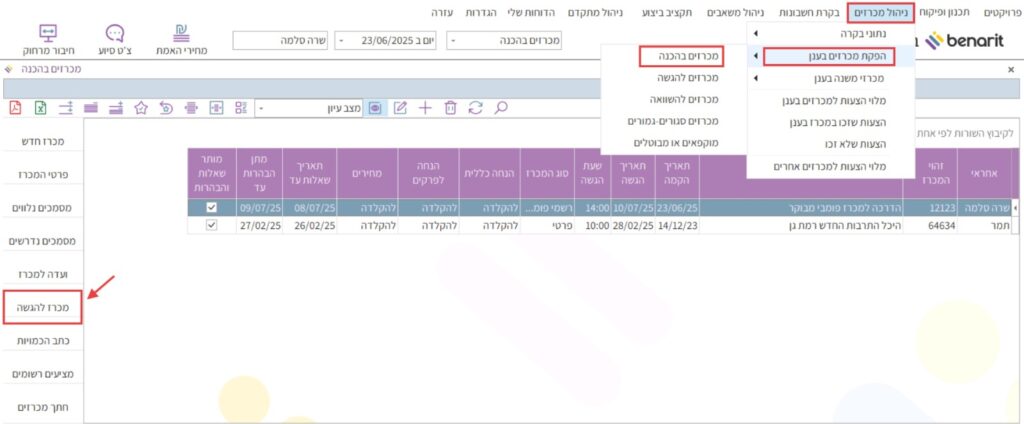The height and width of the screenshot is (424, 1024).
Task: Click the מכרז להגשה side button
Action: coord(41,307)
